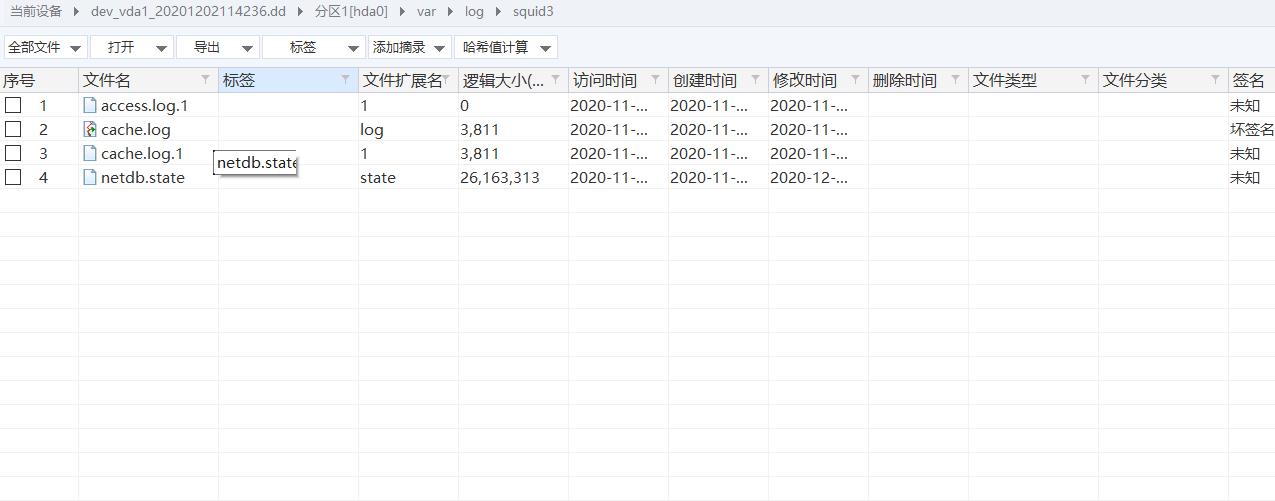
Task: Open the 添加摘录 menu
Action: 409,47
